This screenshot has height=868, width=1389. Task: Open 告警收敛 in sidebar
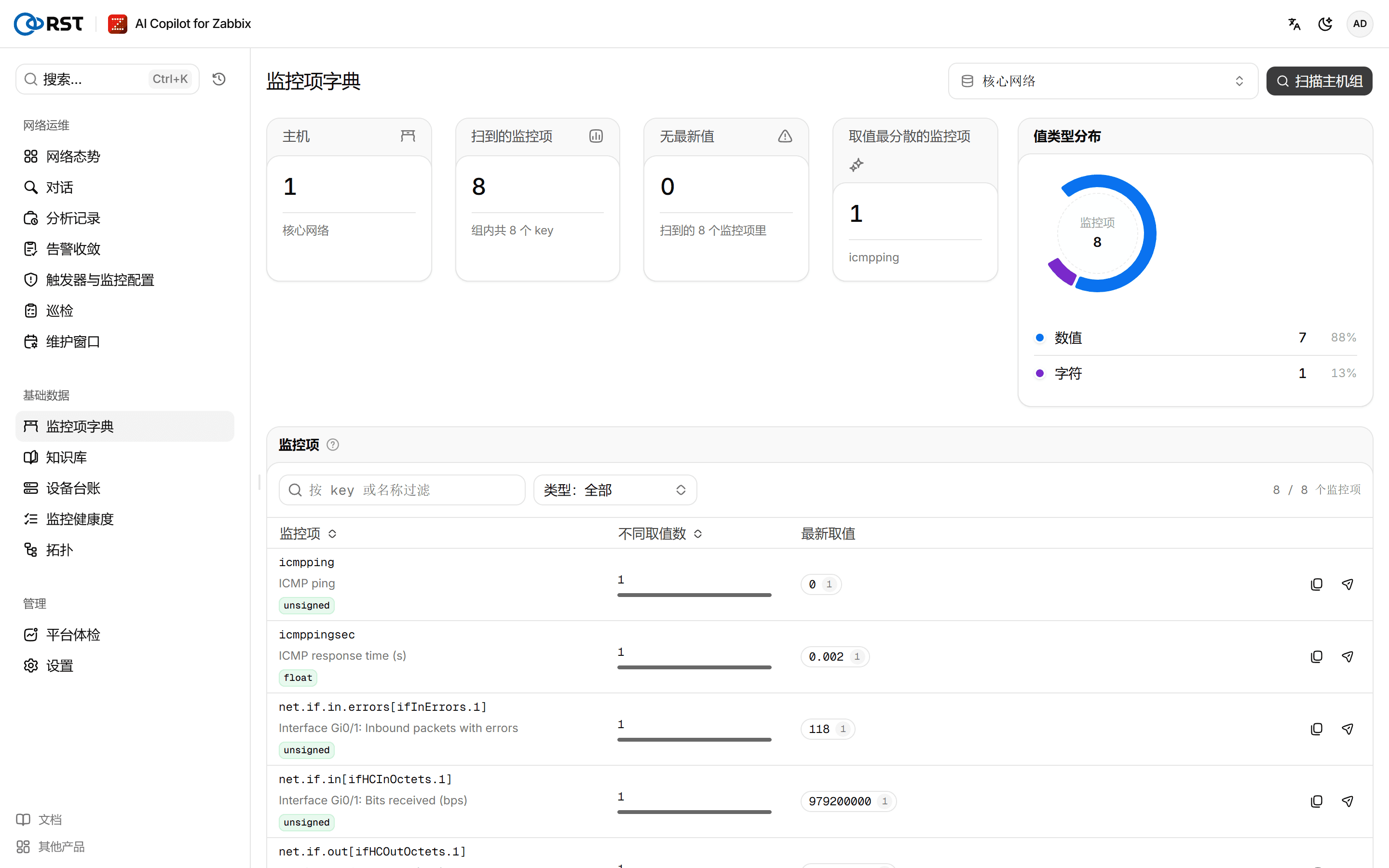pyautogui.click(x=124, y=249)
